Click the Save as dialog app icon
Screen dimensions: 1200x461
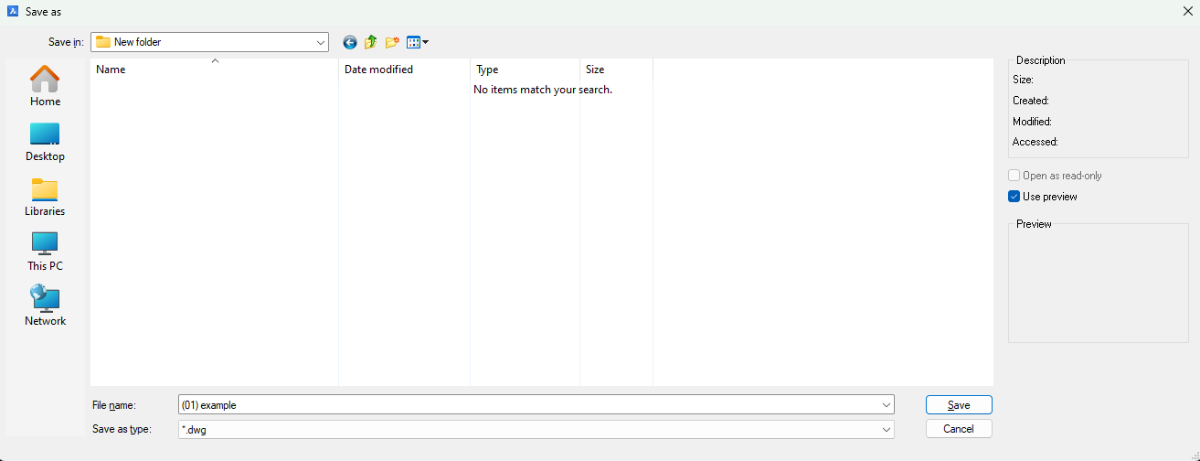13,11
